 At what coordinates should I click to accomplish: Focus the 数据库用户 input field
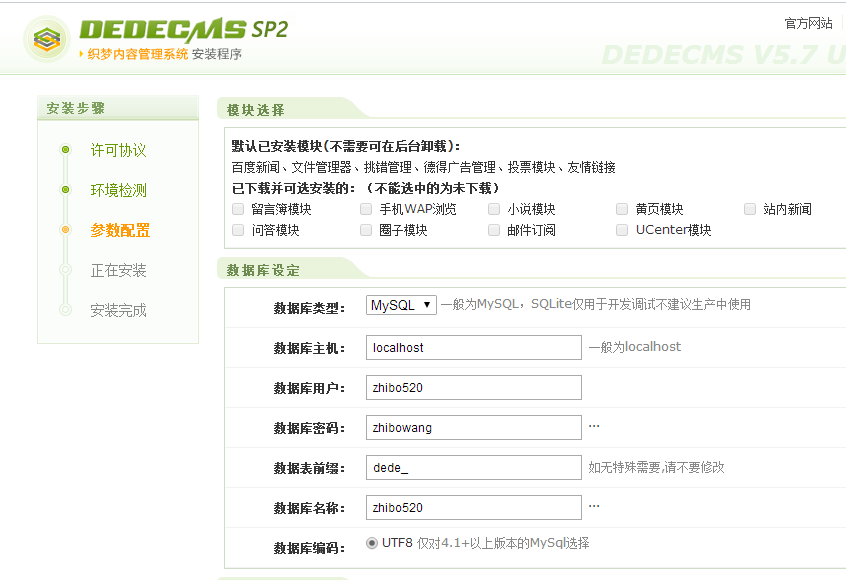pyautogui.click(x=473, y=387)
